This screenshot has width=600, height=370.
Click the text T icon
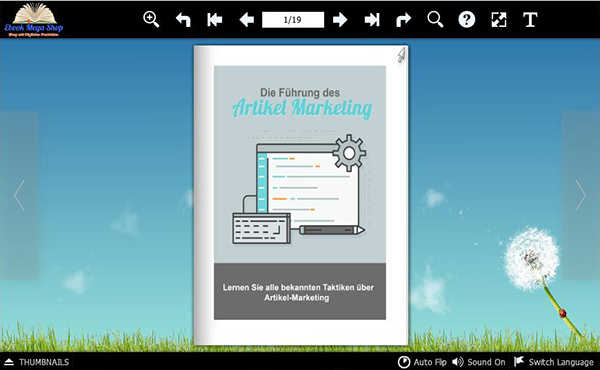pyautogui.click(x=530, y=20)
